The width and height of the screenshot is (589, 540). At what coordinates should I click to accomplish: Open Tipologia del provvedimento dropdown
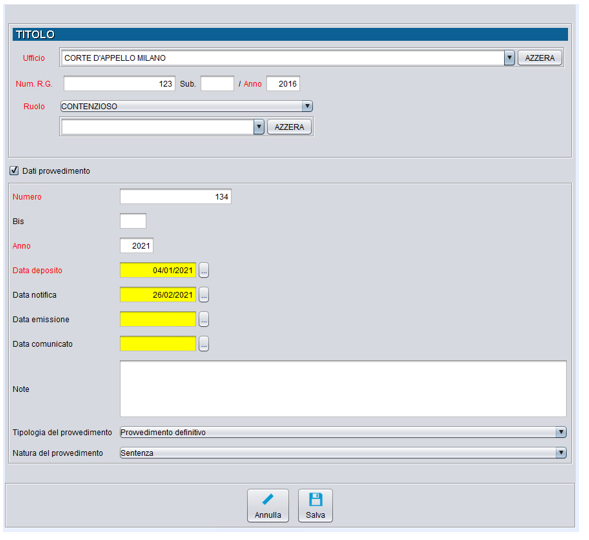[343, 432]
